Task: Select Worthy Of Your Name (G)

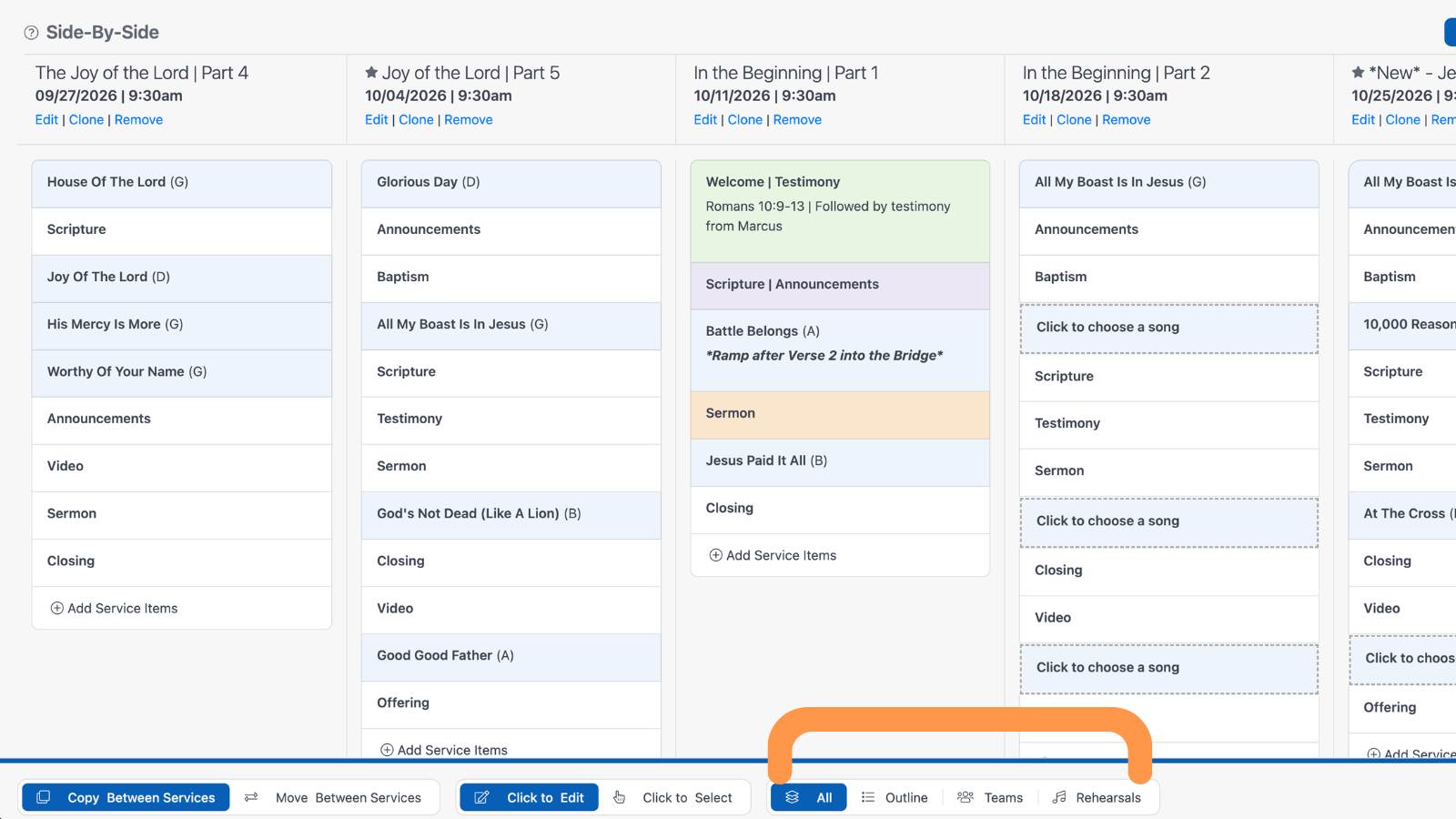Action: coord(182,373)
